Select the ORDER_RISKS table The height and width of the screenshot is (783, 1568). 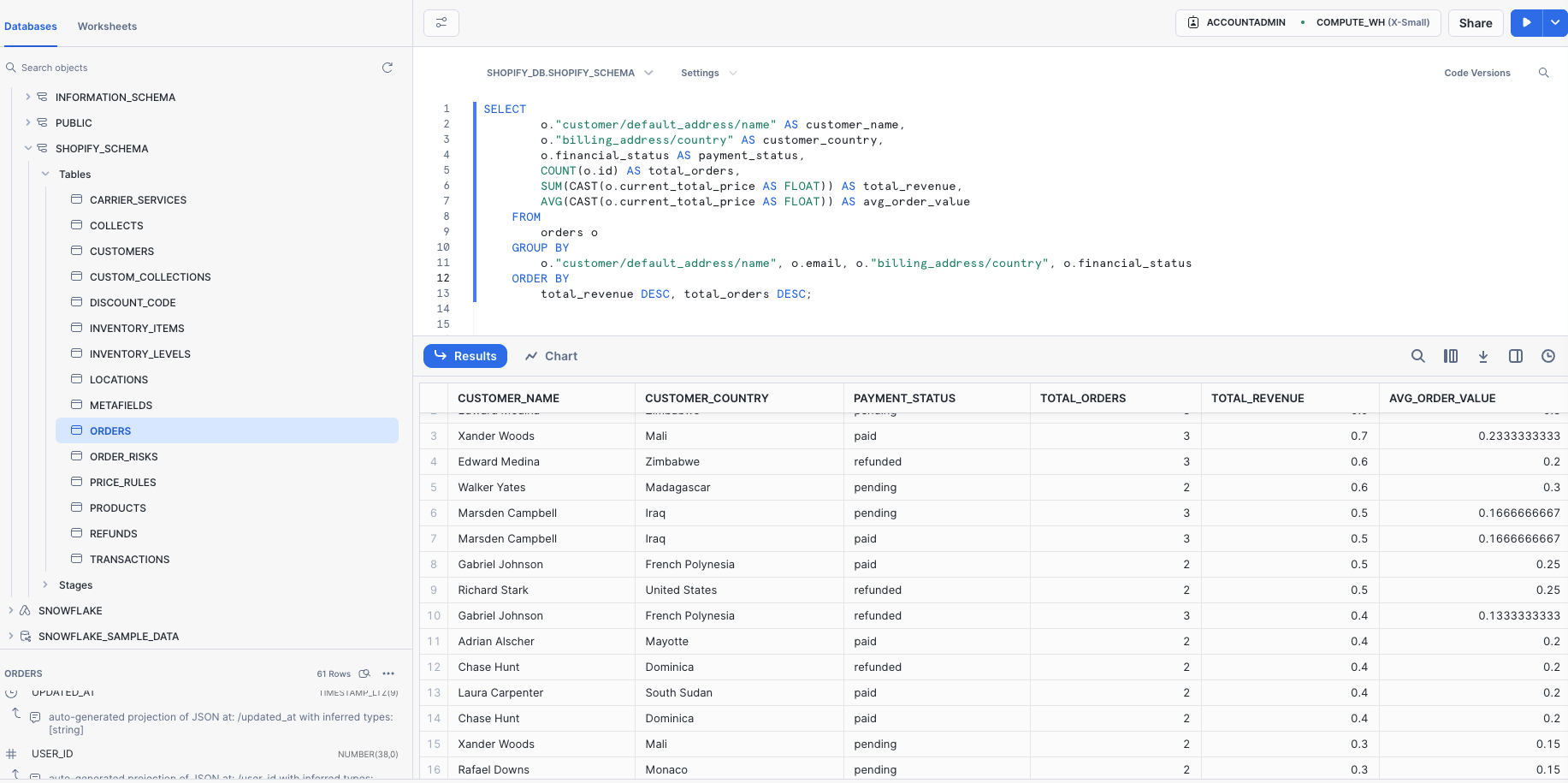(x=124, y=456)
